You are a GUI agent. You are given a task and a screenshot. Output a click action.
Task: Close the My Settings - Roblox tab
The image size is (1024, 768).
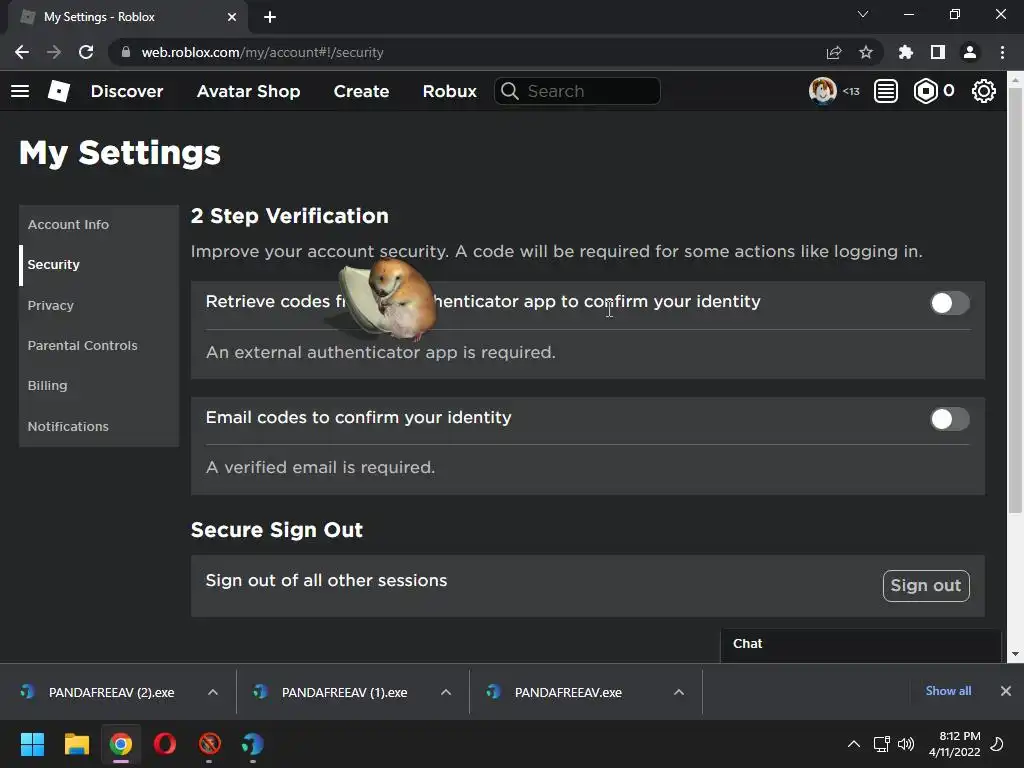coord(232,17)
